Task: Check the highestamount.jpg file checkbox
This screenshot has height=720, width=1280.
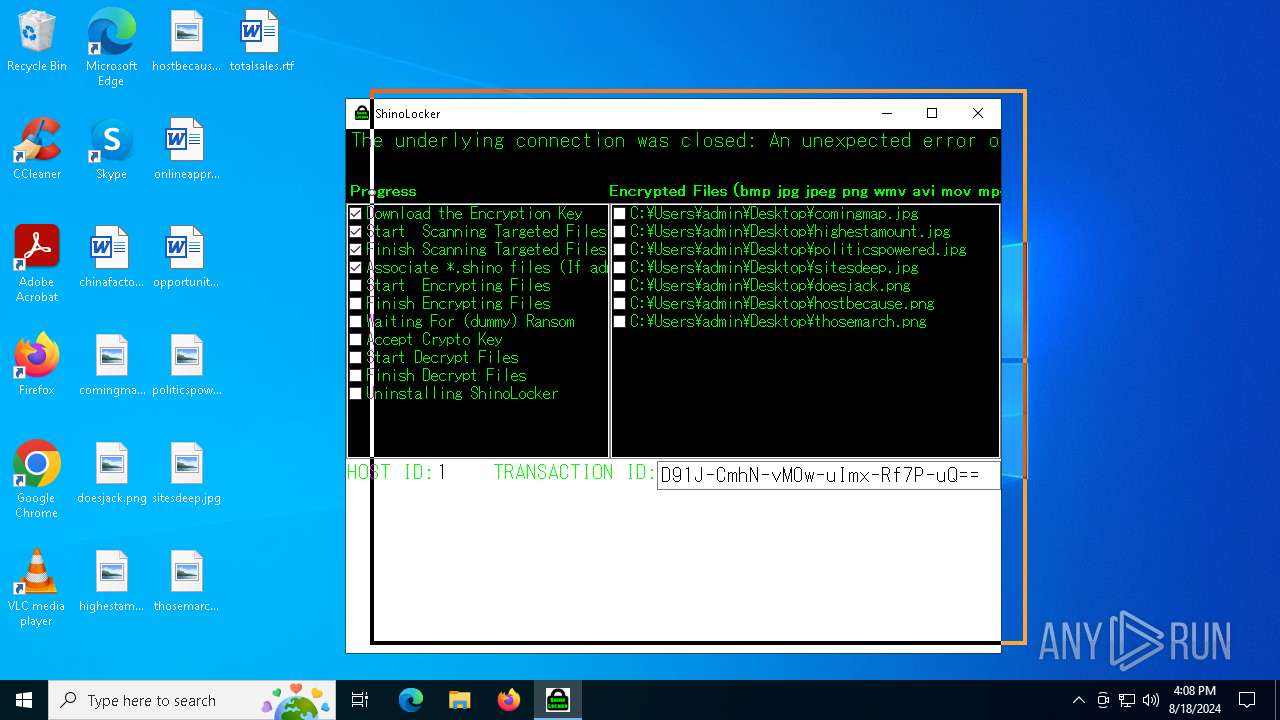Action: [x=619, y=231]
